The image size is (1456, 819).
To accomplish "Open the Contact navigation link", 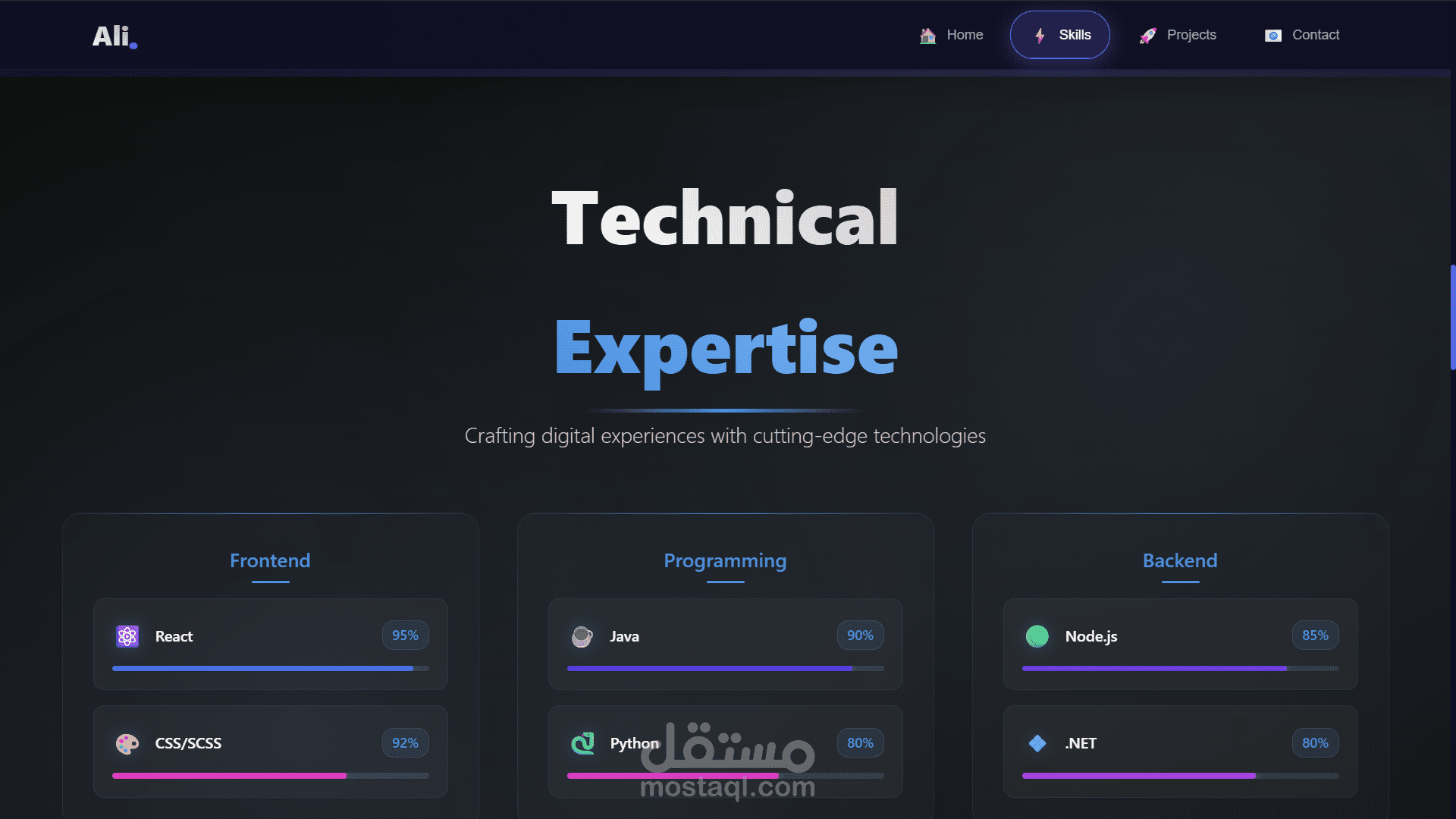I will coord(1315,35).
